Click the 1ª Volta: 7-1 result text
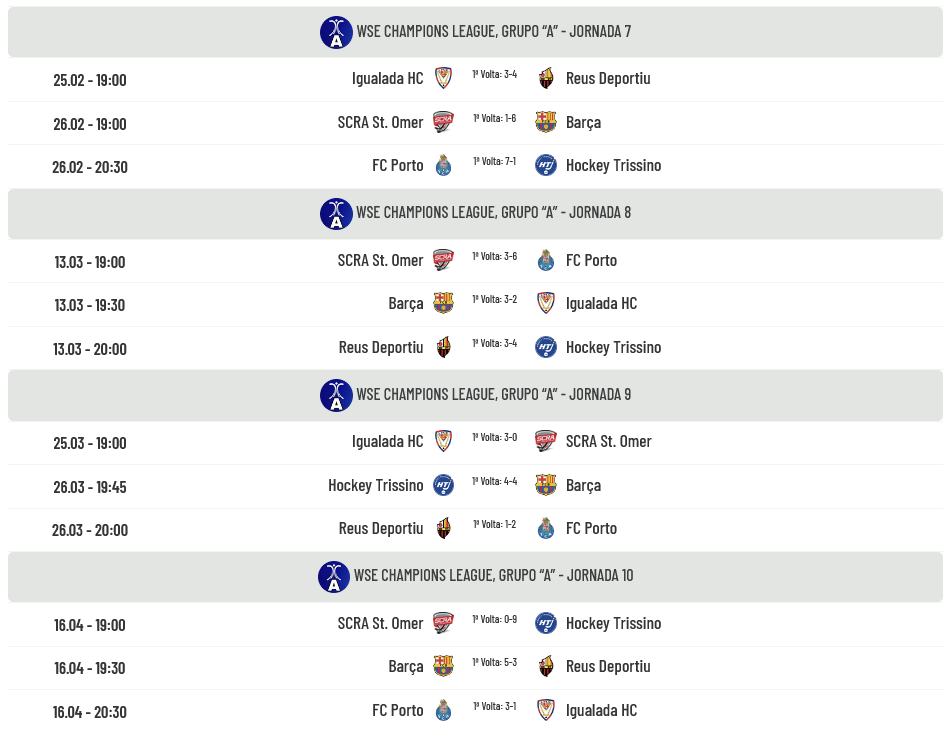Viewport: 951px width, 738px height. [494, 161]
